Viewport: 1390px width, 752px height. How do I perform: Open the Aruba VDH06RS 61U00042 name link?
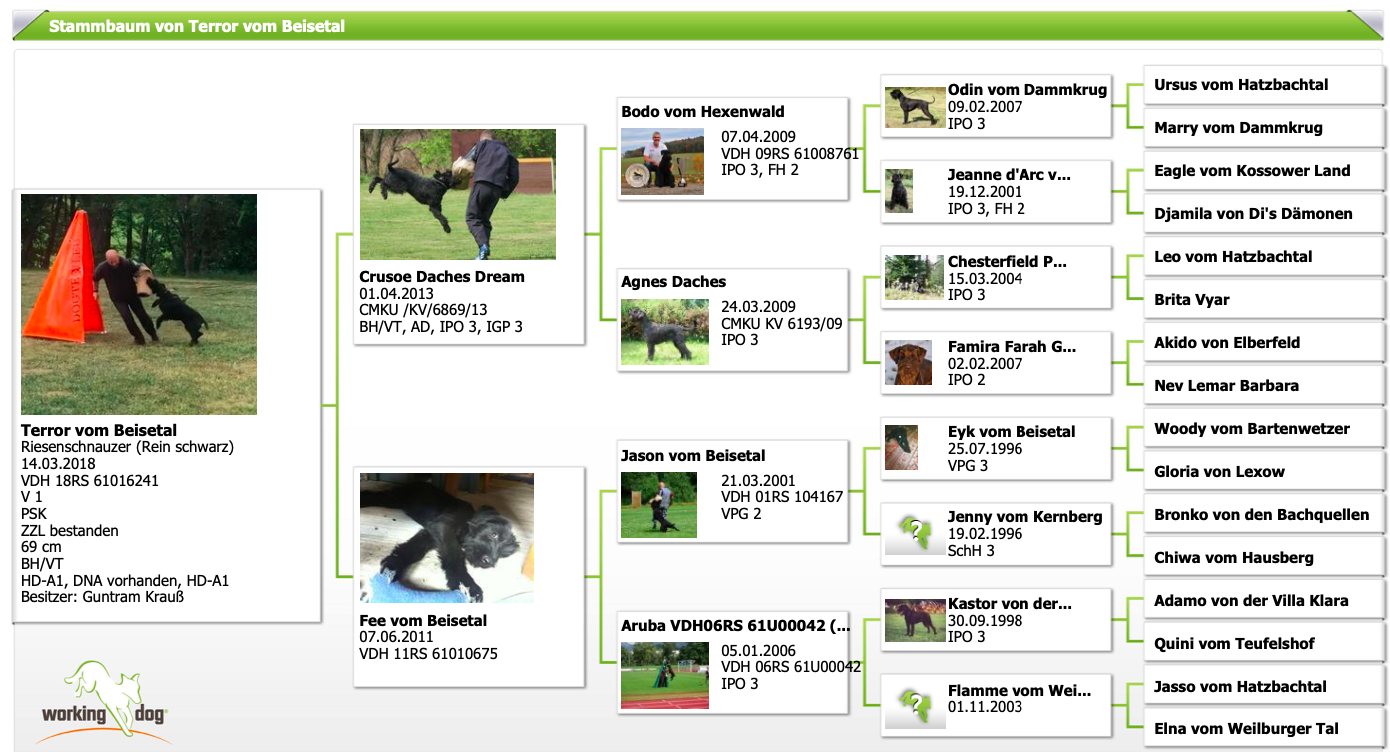coord(736,626)
